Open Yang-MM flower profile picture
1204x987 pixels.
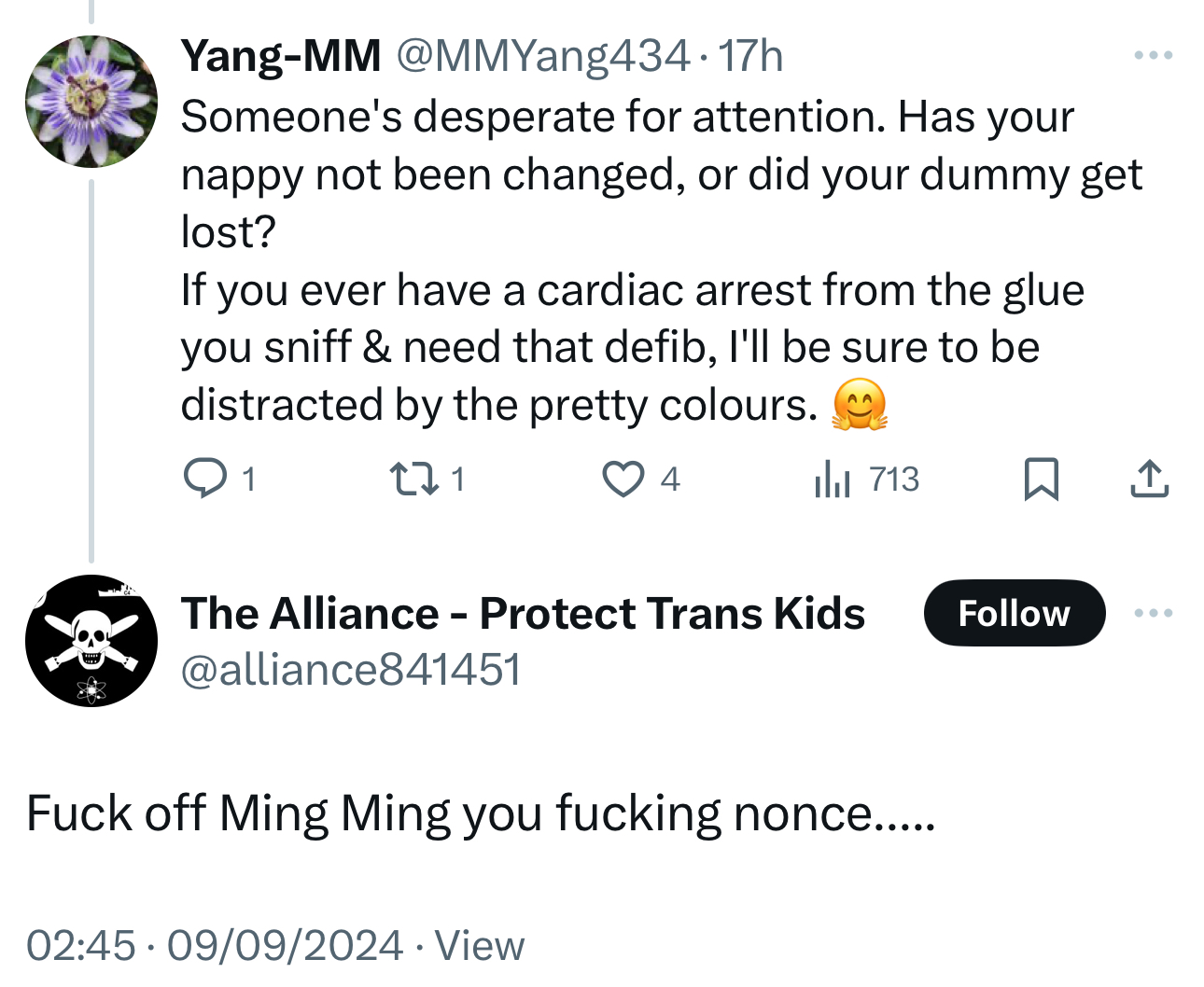pos(91,101)
